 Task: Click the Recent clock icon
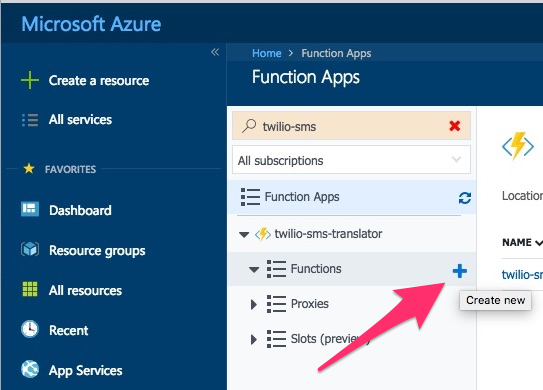pyautogui.click(x=30, y=329)
